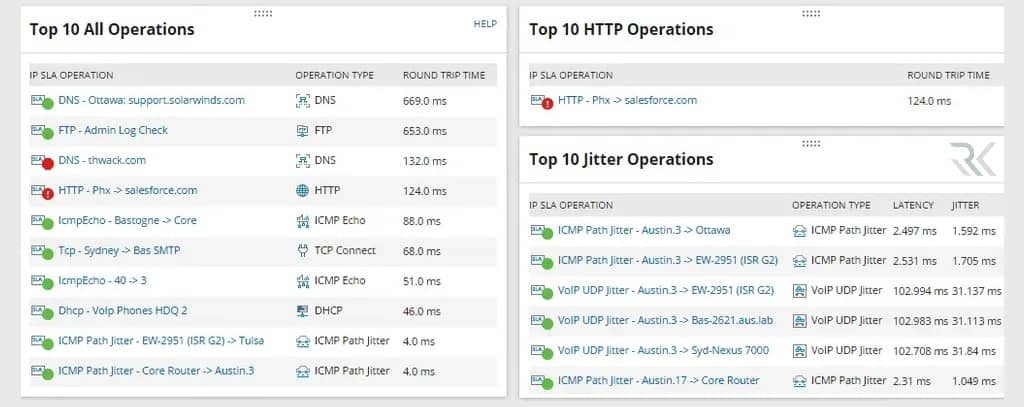Click the HTTP globe icon

tap(303, 191)
